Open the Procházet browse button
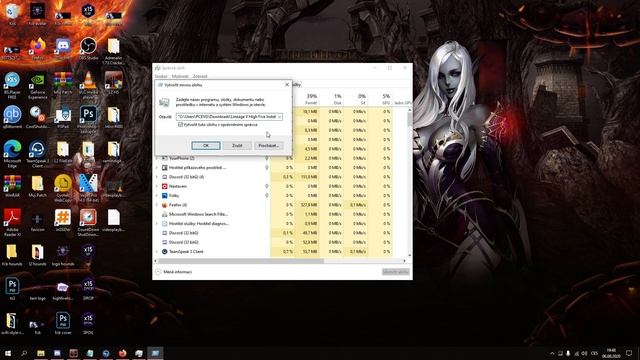Screen dimensions: 640x360 268,145
